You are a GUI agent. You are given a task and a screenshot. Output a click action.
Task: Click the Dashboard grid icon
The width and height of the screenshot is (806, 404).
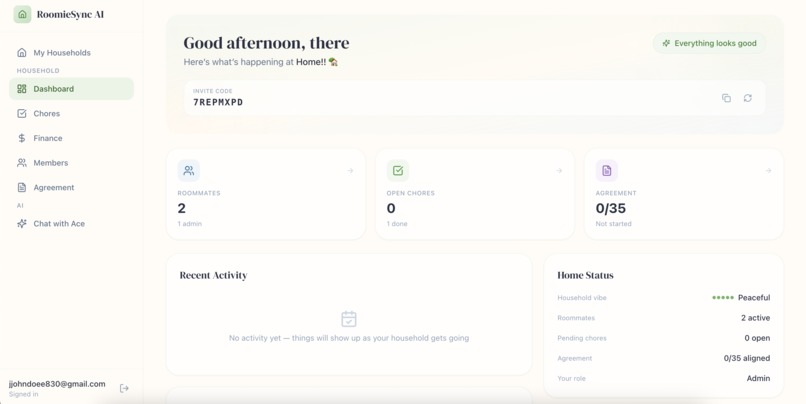point(22,89)
